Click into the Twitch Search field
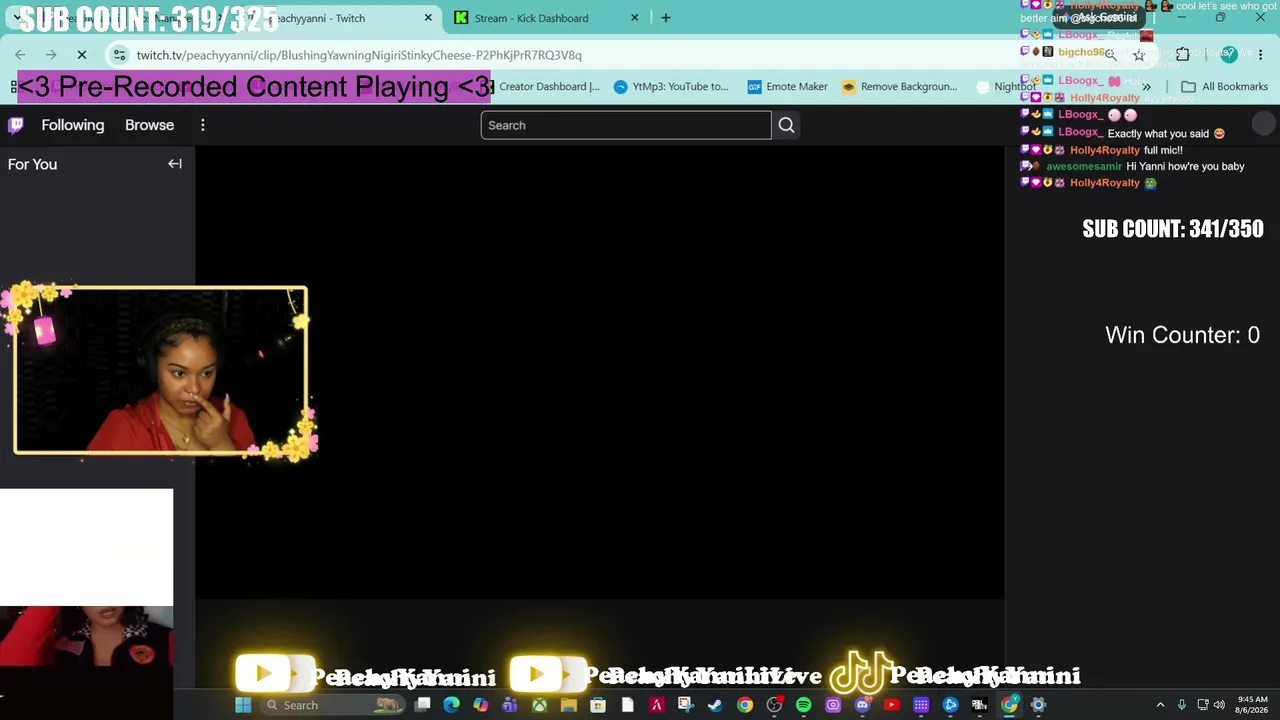The image size is (1280, 720). pyautogui.click(x=626, y=125)
